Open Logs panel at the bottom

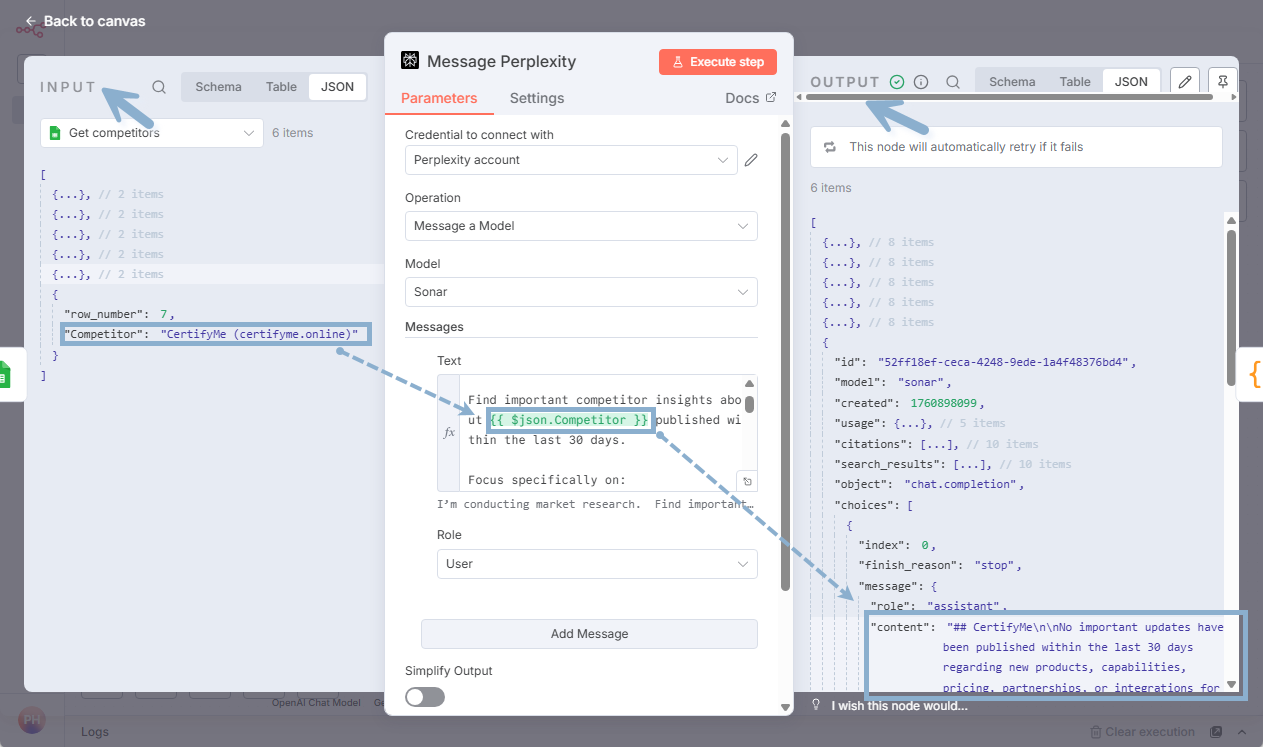pos(95,732)
